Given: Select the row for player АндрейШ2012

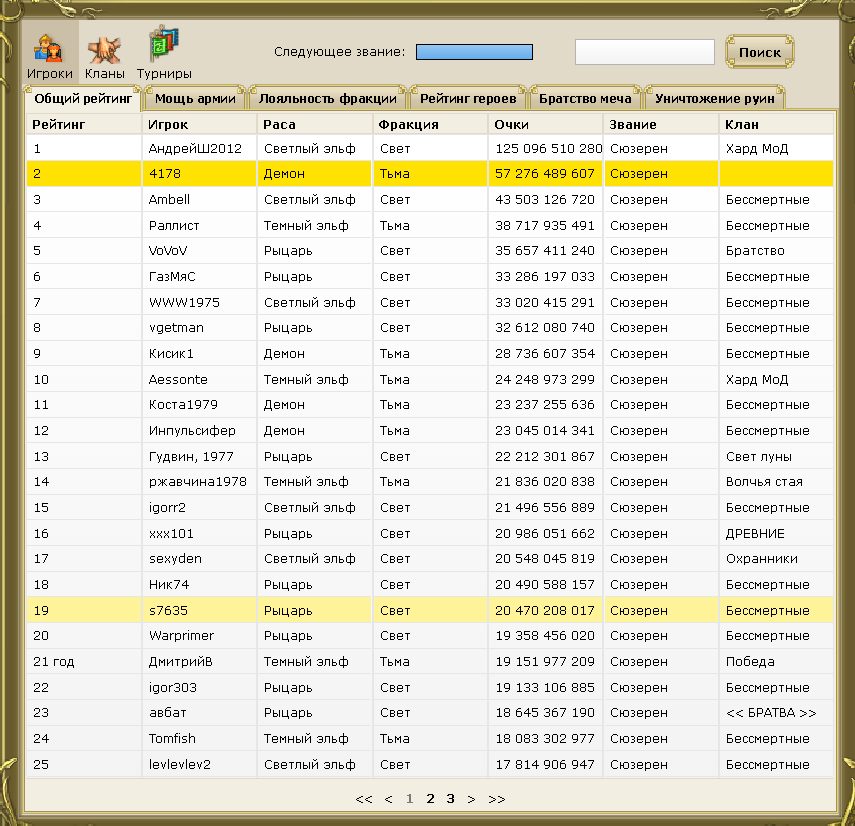Looking at the screenshot, I should pos(430,148).
